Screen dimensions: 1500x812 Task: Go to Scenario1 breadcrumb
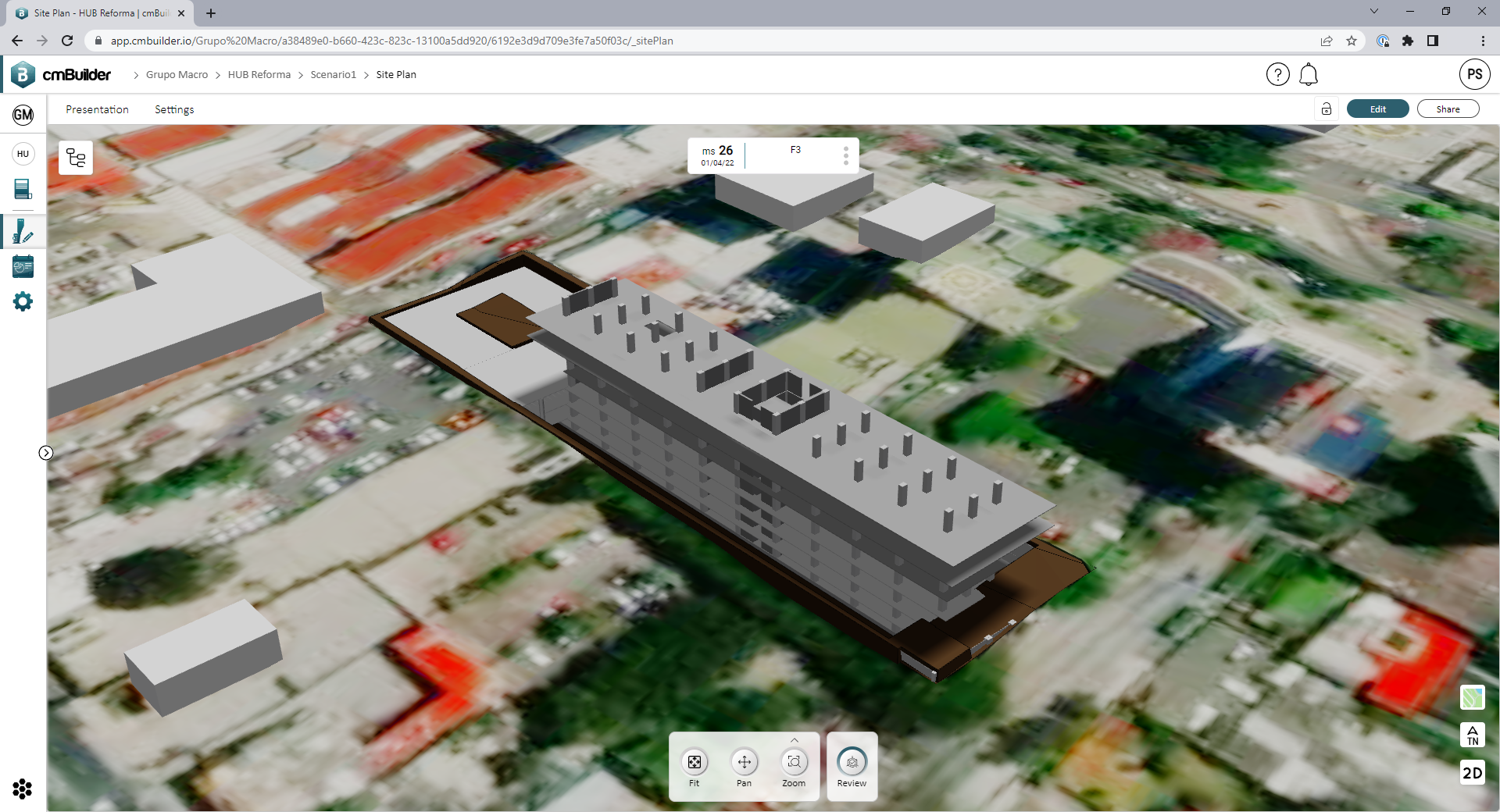[333, 75]
